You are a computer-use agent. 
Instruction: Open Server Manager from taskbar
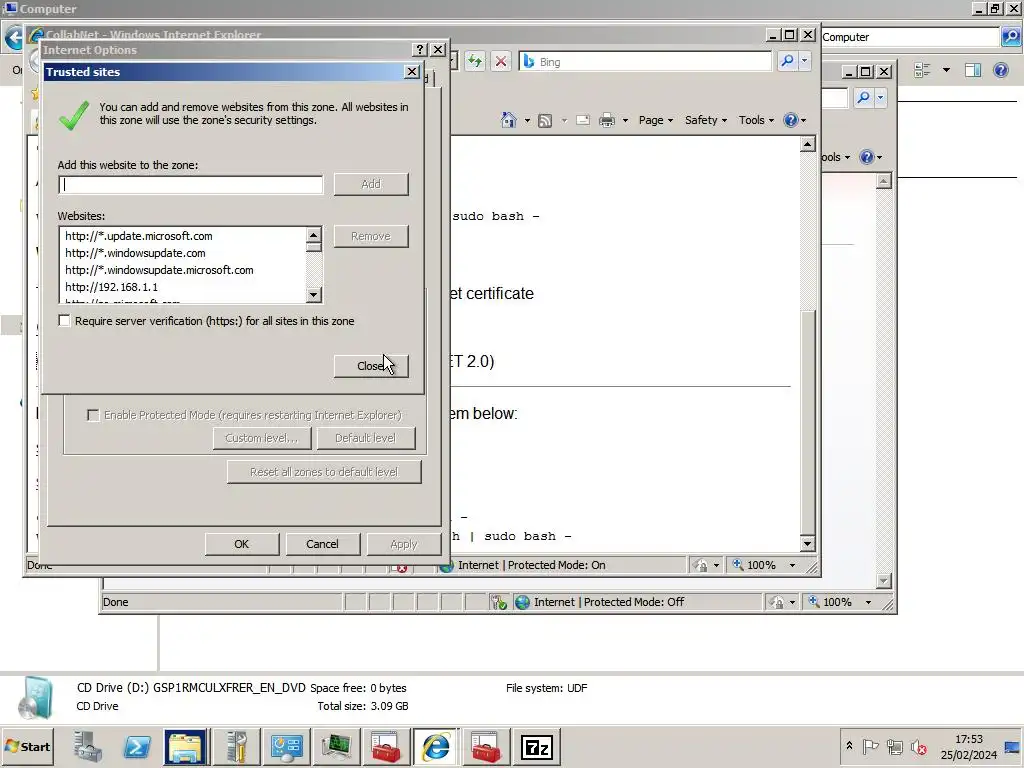(88, 746)
